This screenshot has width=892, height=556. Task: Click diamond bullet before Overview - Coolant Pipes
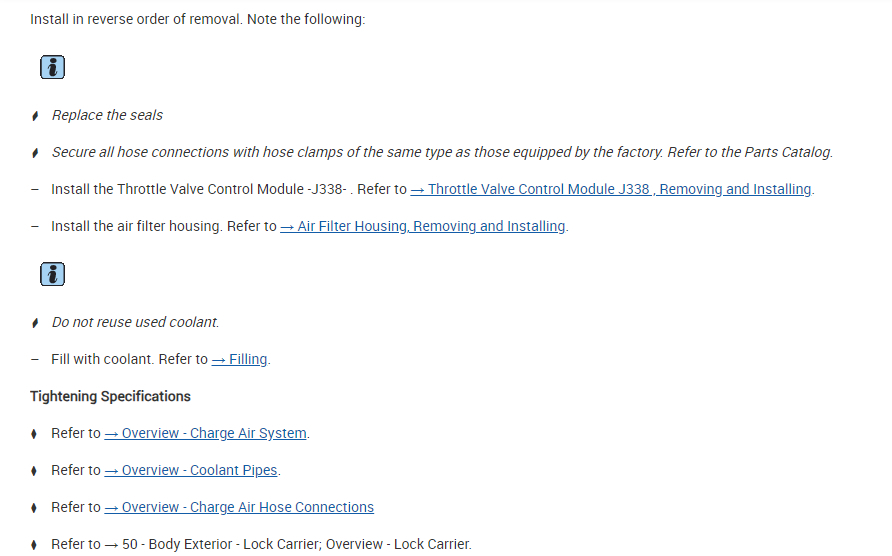click(35, 471)
